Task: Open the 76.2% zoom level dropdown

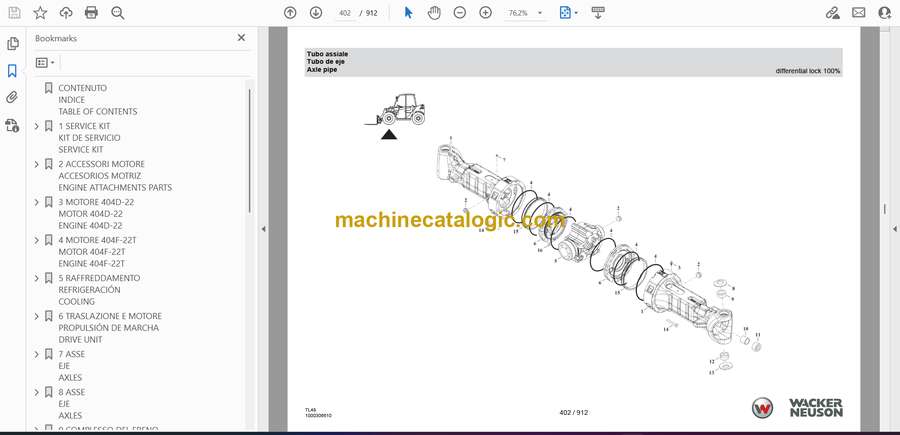Action: tap(526, 13)
